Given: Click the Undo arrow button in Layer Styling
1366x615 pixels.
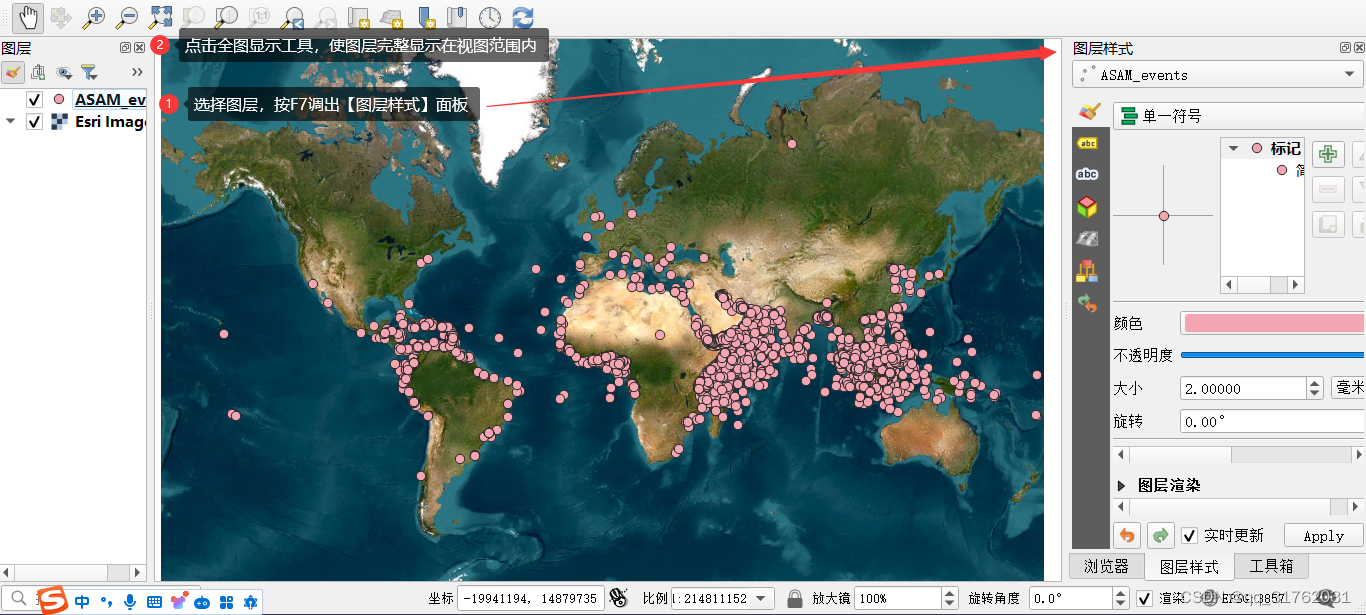Looking at the screenshot, I should (1127, 536).
